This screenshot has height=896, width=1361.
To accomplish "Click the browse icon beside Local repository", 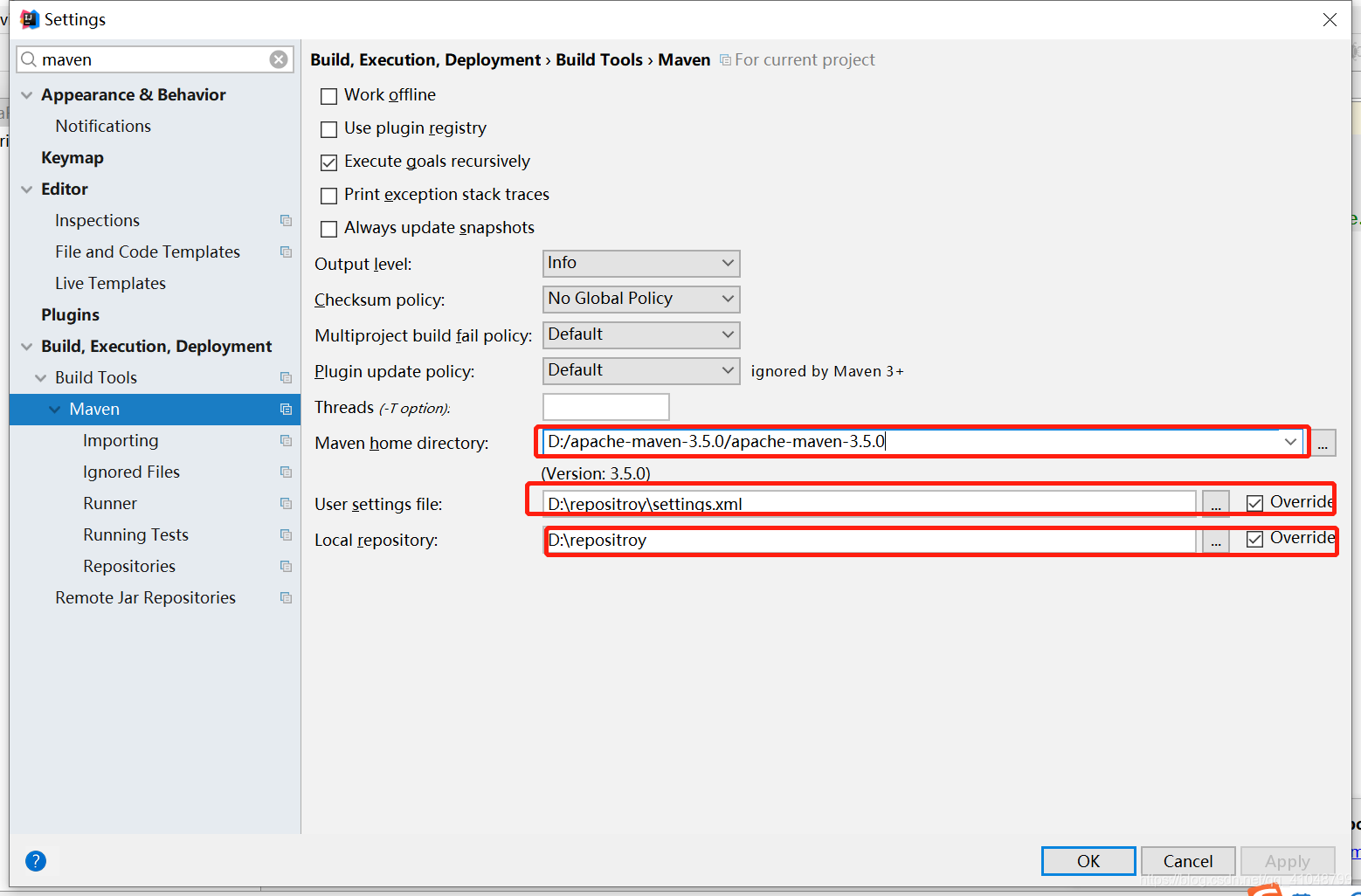I will click(1215, 540).
